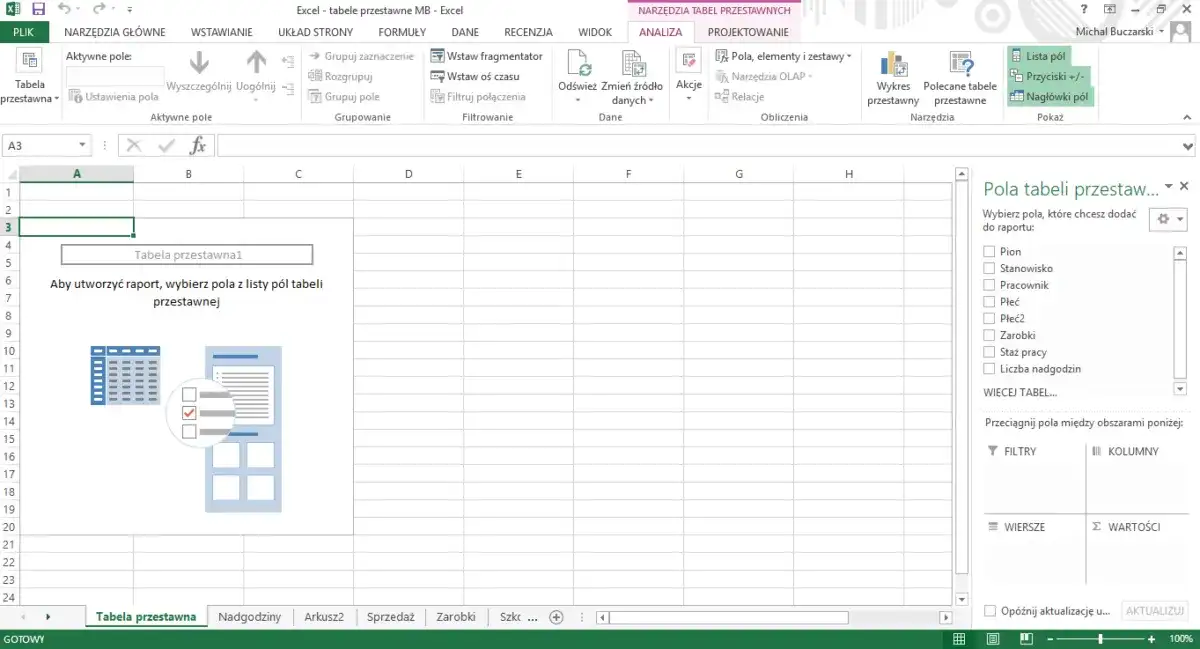Open Pola, elementy i zestawy dropdown

(784, 56)
